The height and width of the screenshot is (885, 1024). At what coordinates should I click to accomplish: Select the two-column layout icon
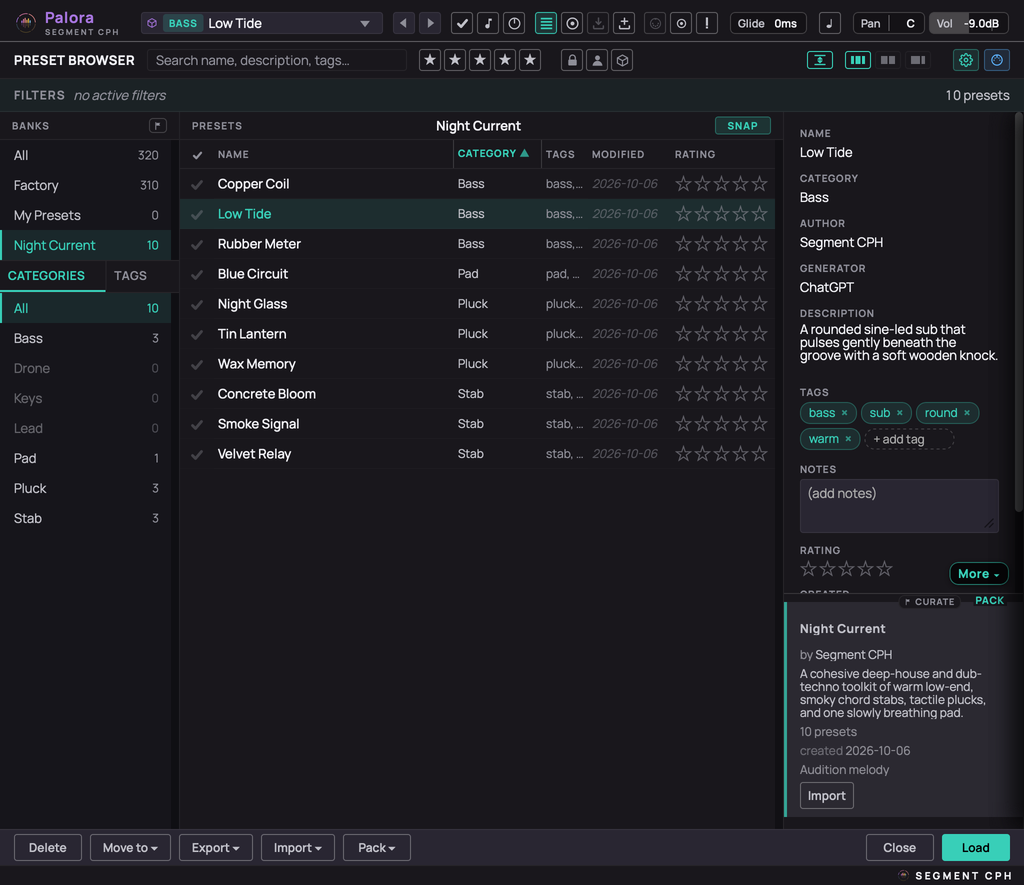[888, 60]
